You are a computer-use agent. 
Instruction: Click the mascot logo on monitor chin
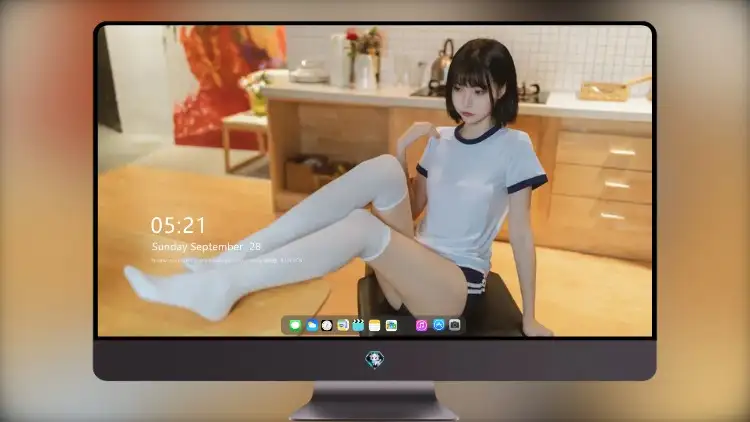coord(375,359)
